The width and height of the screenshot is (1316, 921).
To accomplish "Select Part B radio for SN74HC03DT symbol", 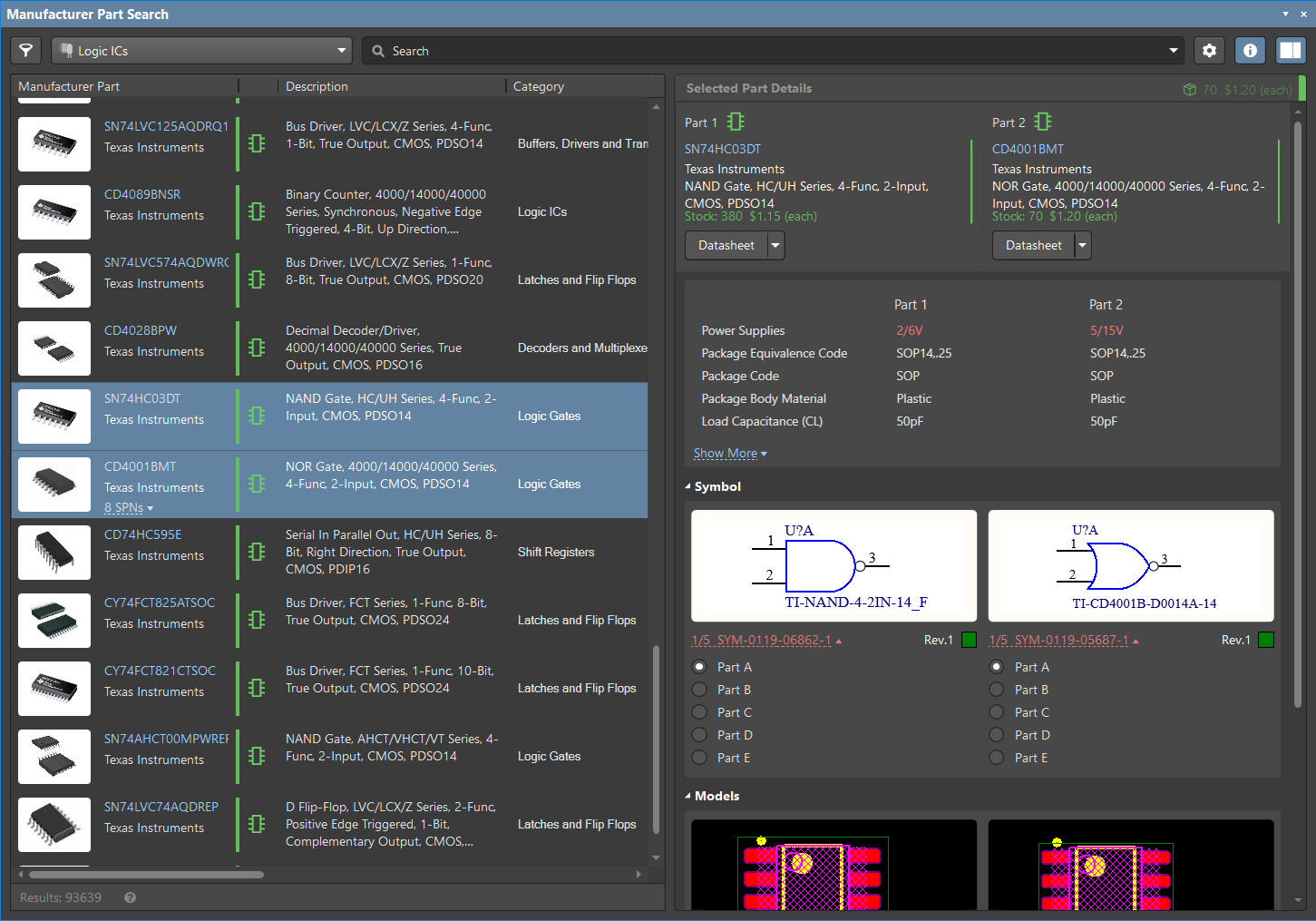I will (699, 690).
